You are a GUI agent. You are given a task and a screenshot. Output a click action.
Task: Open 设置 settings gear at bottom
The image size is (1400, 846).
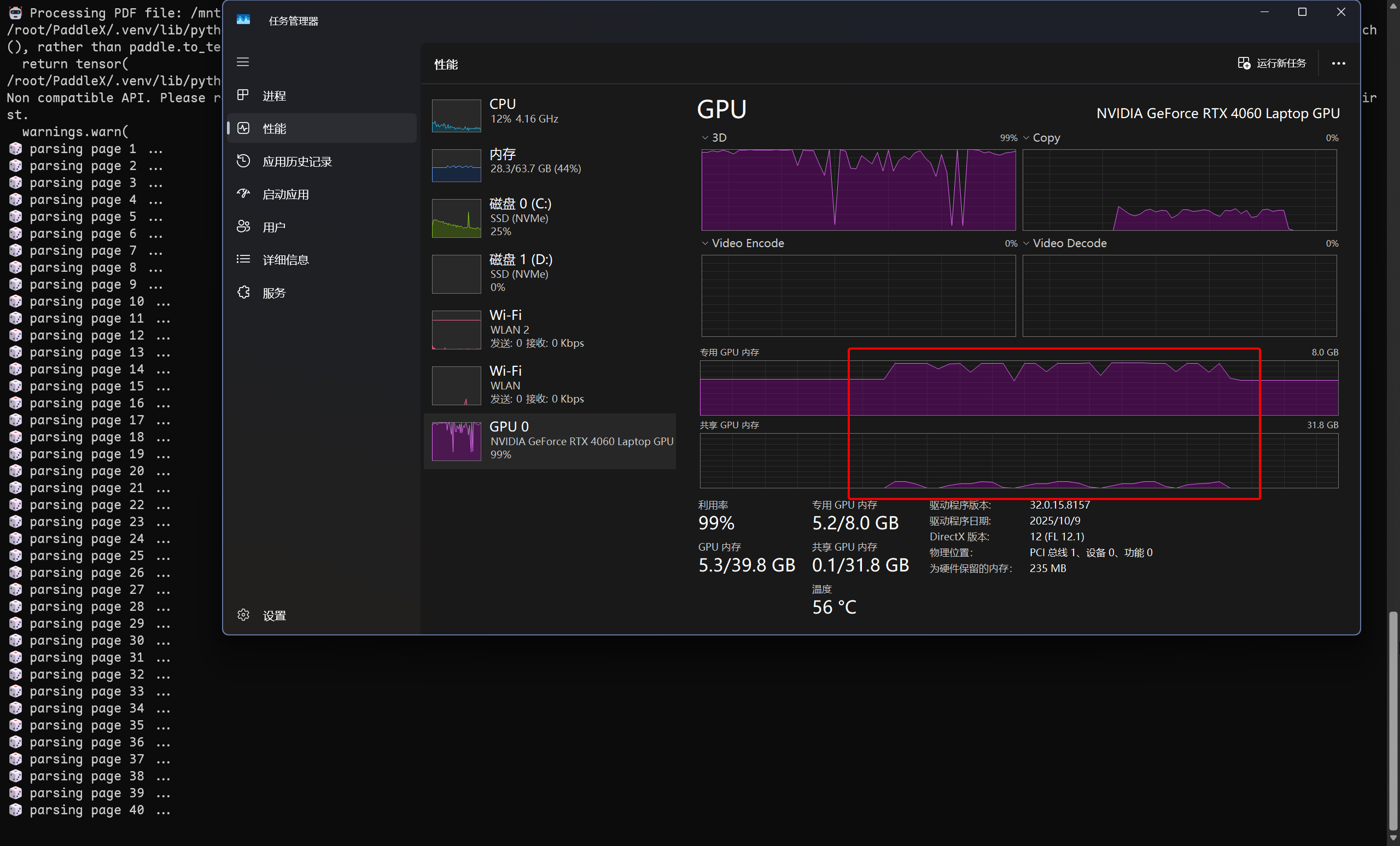coord(243,615)
